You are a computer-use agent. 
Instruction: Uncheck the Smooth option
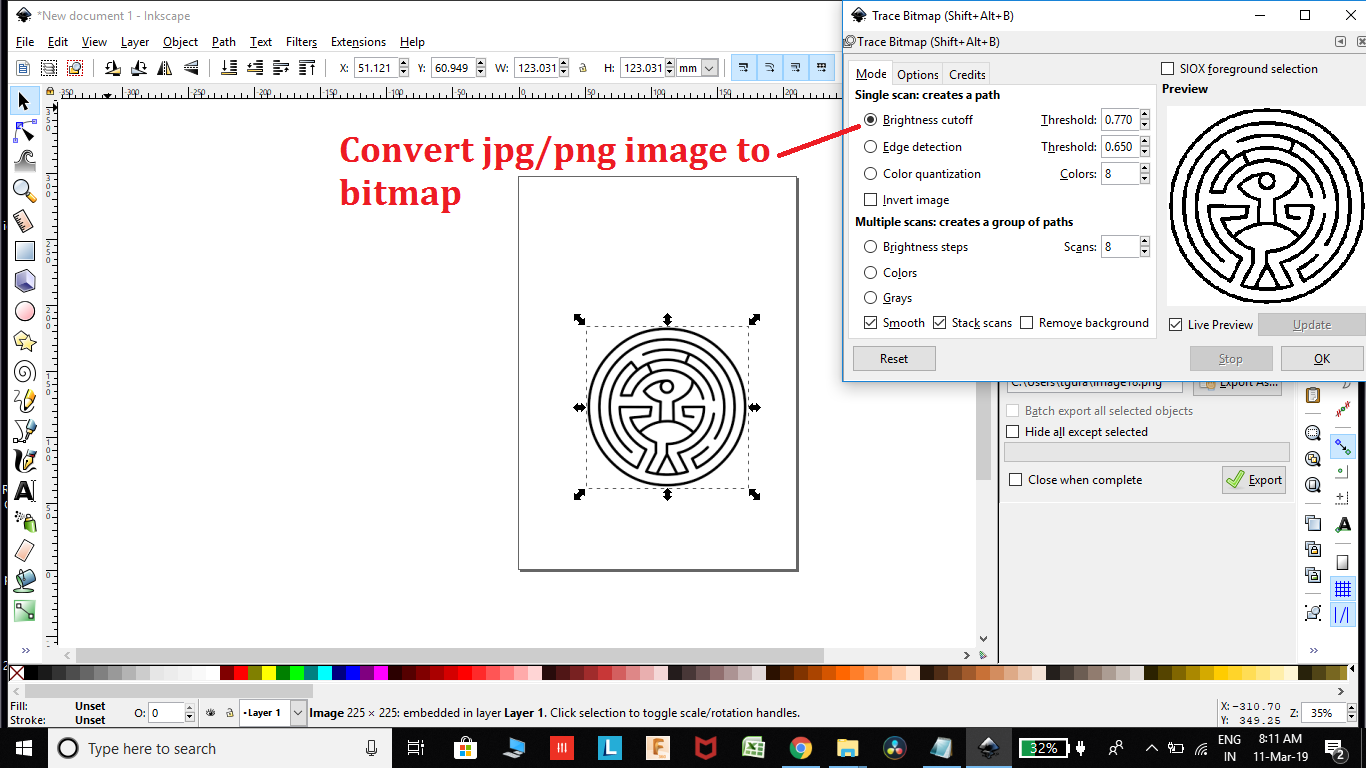[871, 322]
